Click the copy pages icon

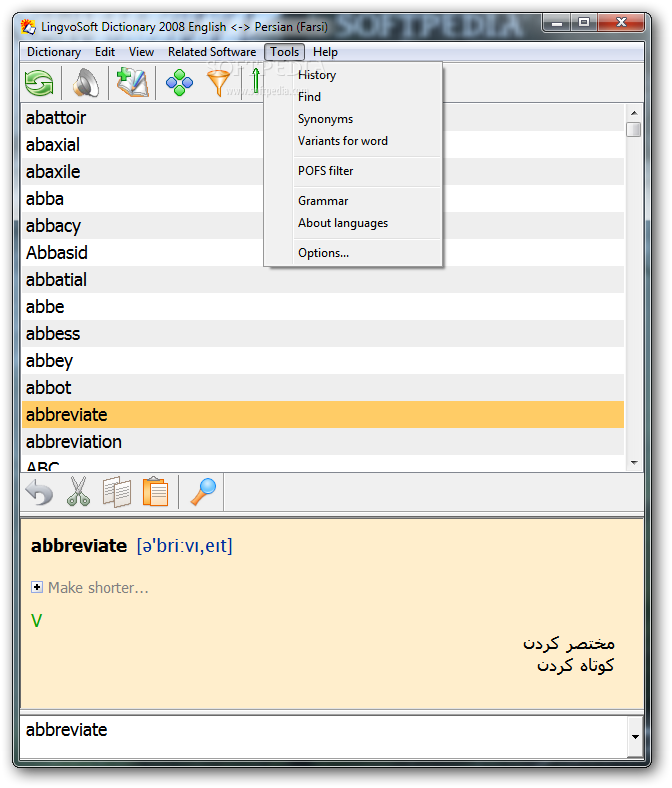coord(117,492)
